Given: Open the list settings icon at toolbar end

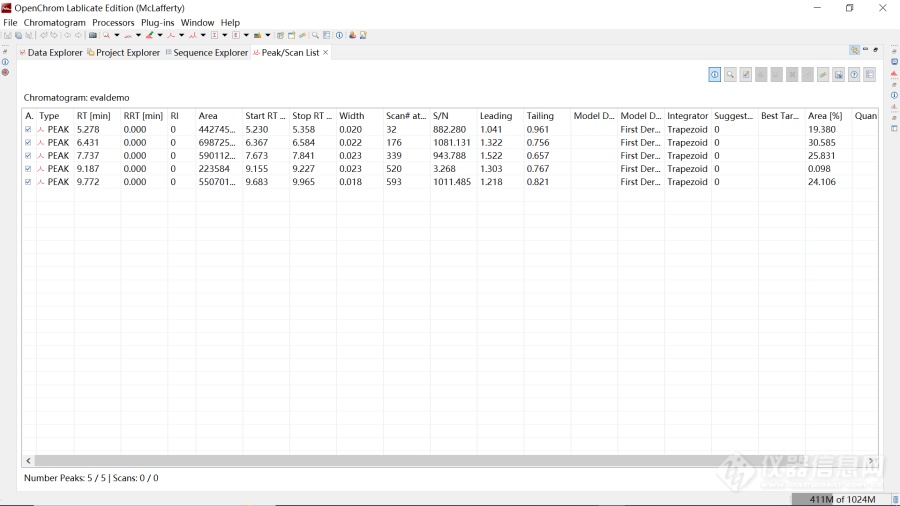Looking at the screenshot, I should point(870,75).
